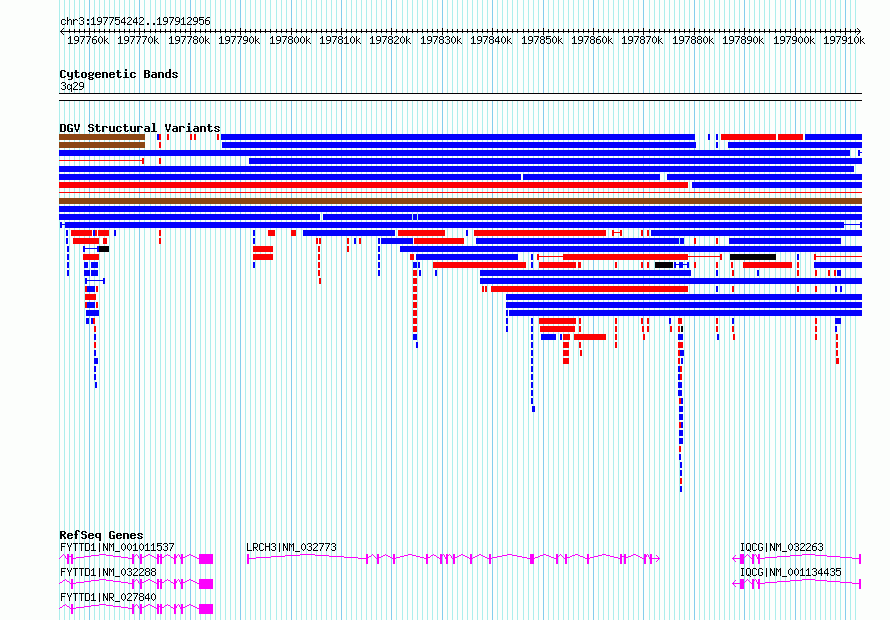This screenshot has width=890, height=620.
Task: Open the FYTTD1|NR_027840 gene label
Action: click(108, 597)
